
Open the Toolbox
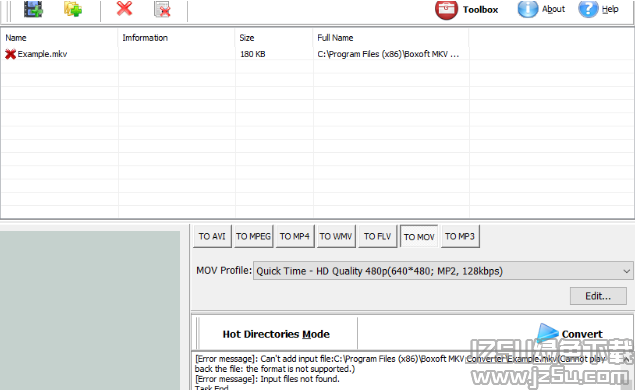[x=467, y=10]
